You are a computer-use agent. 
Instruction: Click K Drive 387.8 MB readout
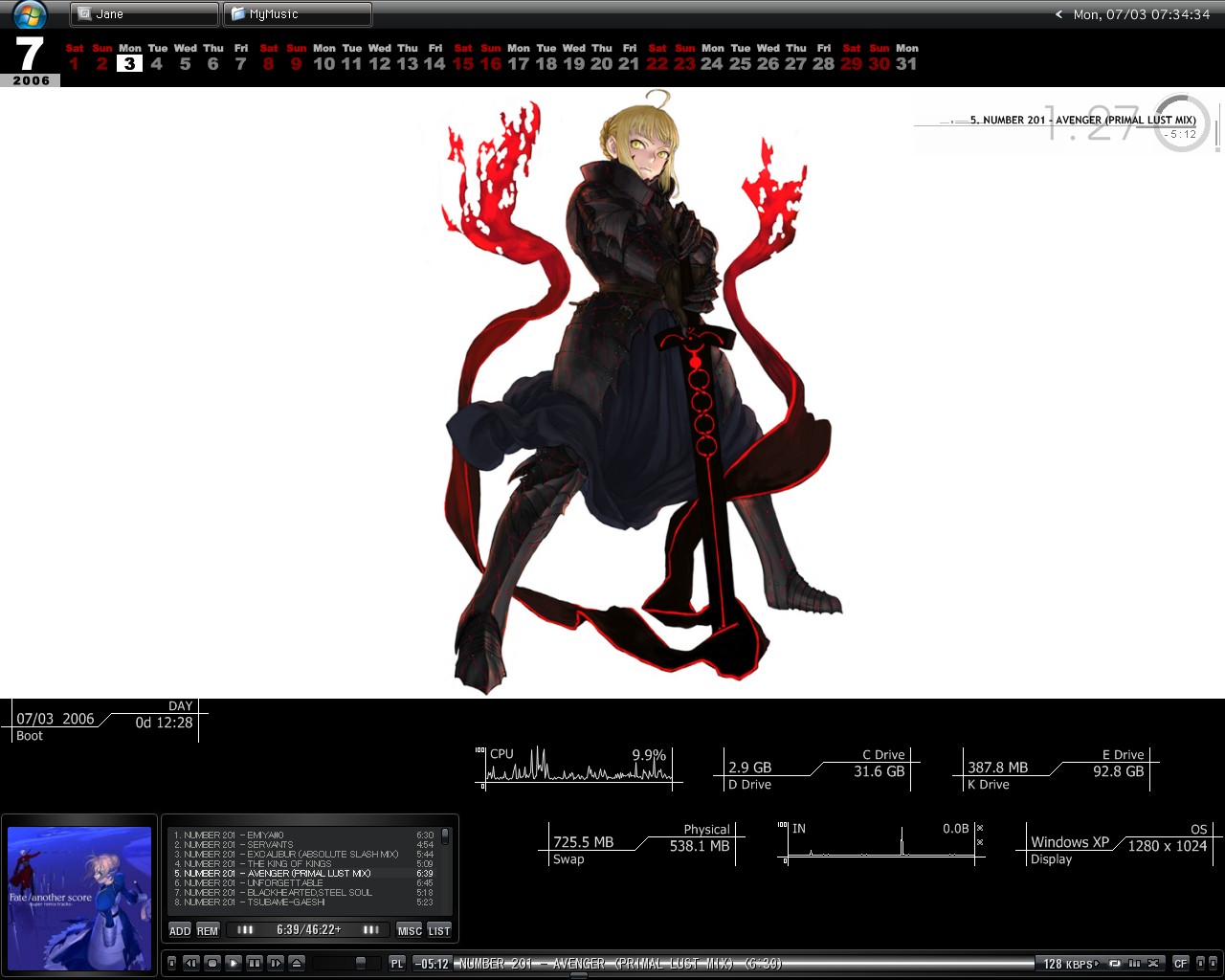pos(997,768)
